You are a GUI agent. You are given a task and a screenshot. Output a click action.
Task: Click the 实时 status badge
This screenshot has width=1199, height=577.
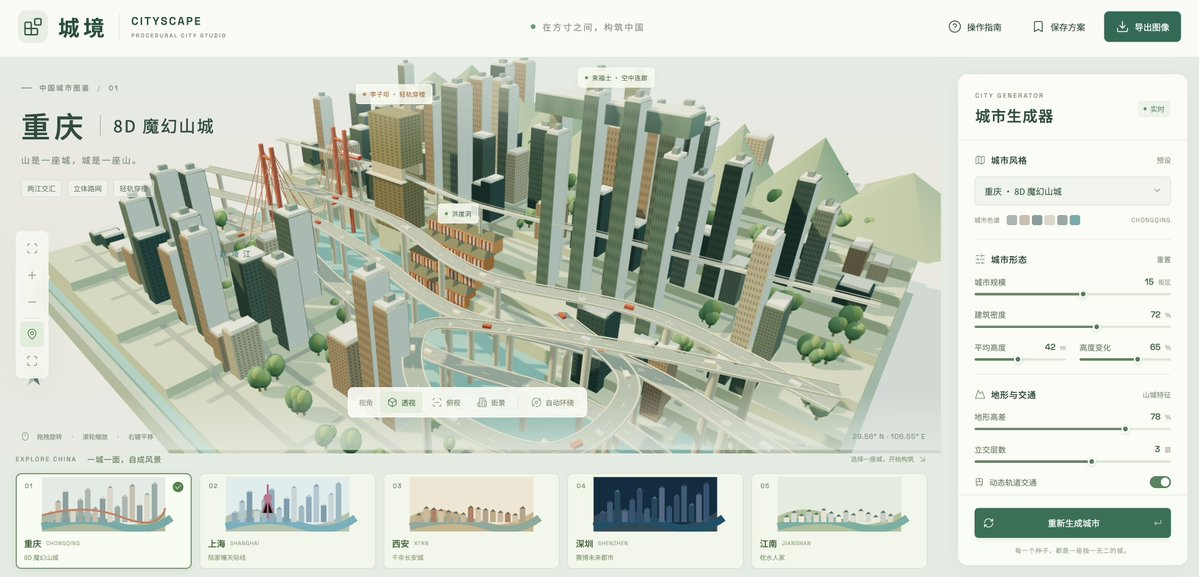pos(1154,109)
